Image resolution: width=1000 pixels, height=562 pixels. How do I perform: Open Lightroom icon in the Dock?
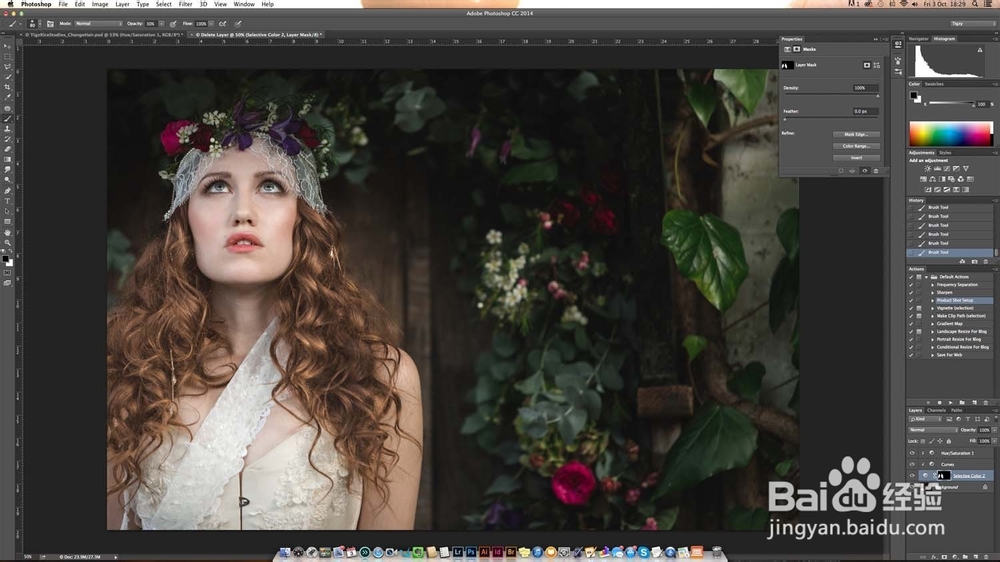pos(457,552)
